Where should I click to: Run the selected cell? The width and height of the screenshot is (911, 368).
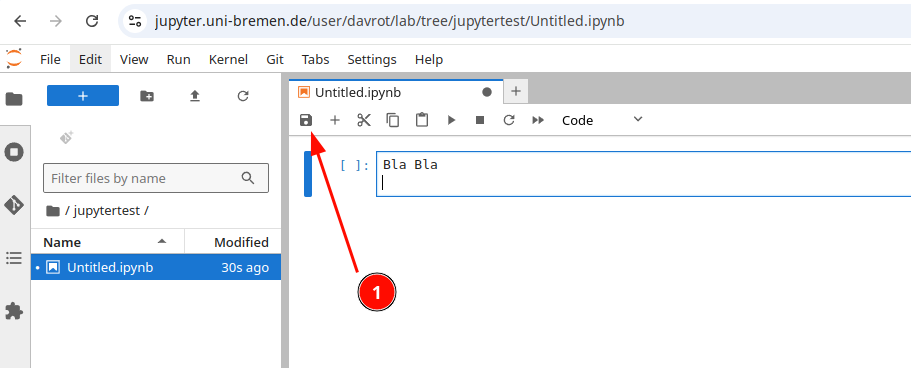pos(451,120)
